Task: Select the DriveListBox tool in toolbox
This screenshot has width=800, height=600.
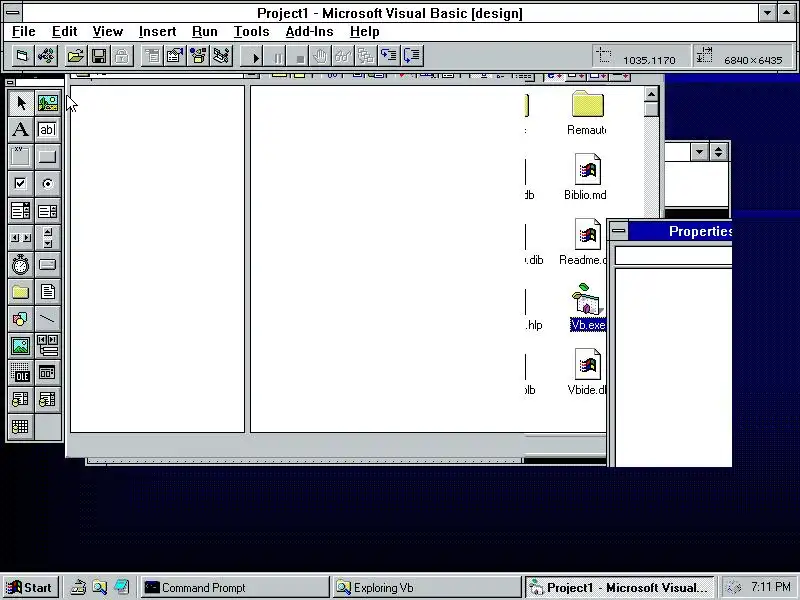Action: (48, 265)
